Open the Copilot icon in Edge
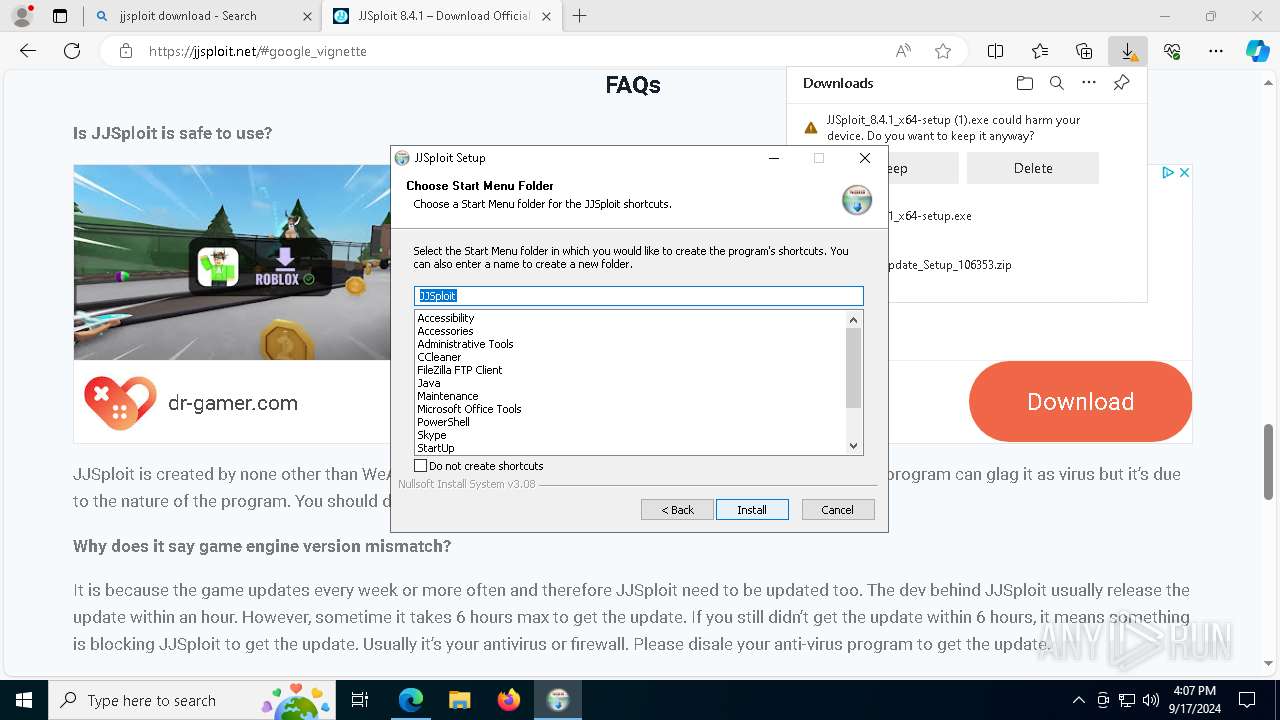 point(1257,51)
